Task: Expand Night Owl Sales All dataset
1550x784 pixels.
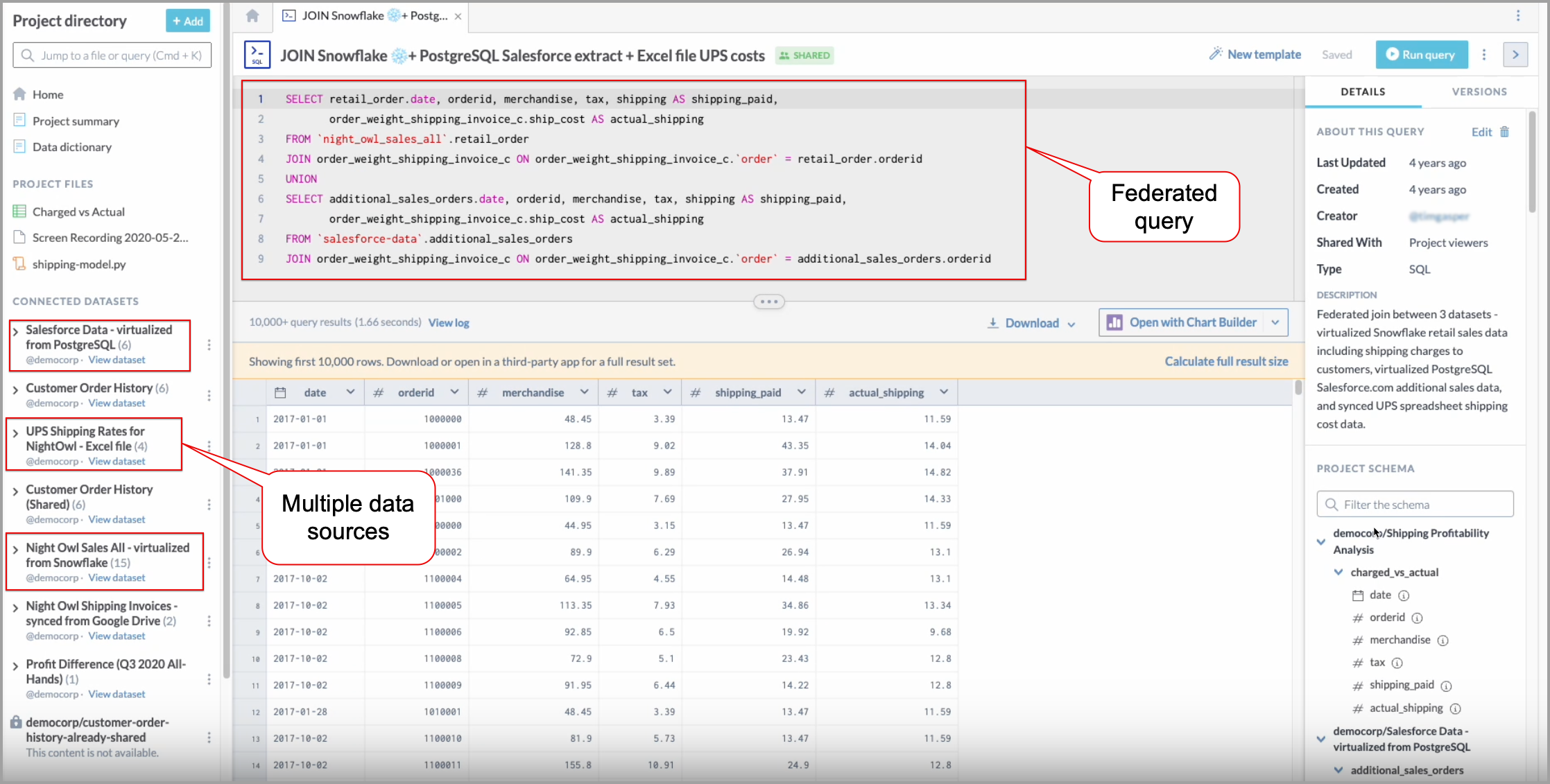Action: (15, 549)
